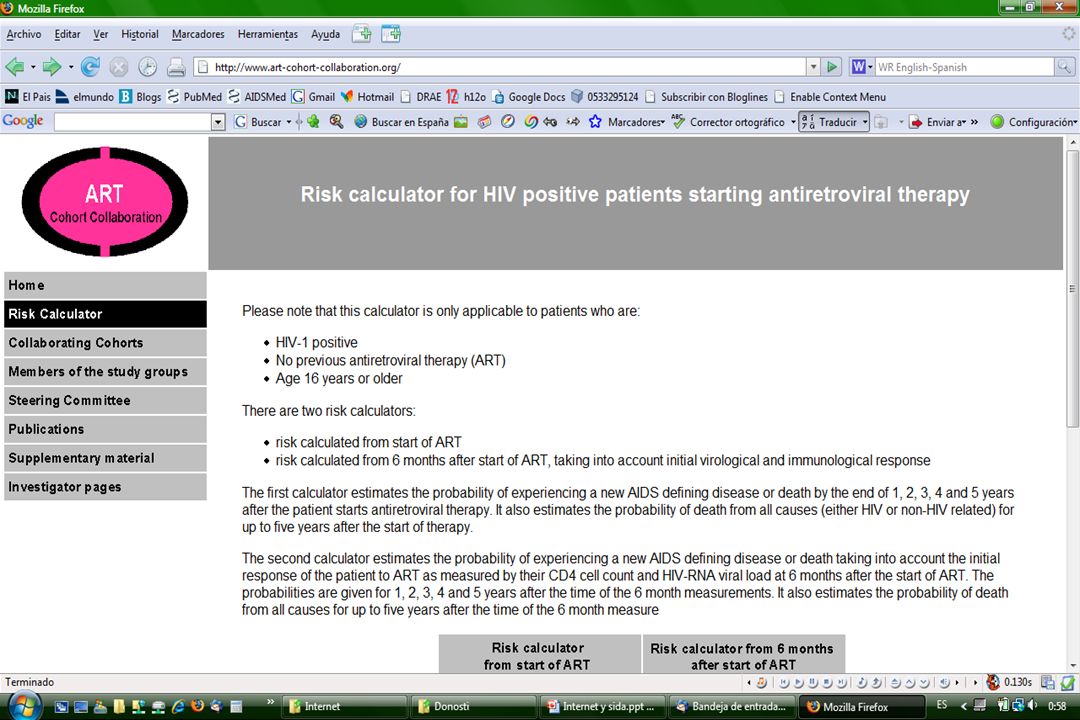This screenshot has width=1080, height=720.
Task: Click the page vertical scrollbar thumb
Action: (x=1072, y=289)
